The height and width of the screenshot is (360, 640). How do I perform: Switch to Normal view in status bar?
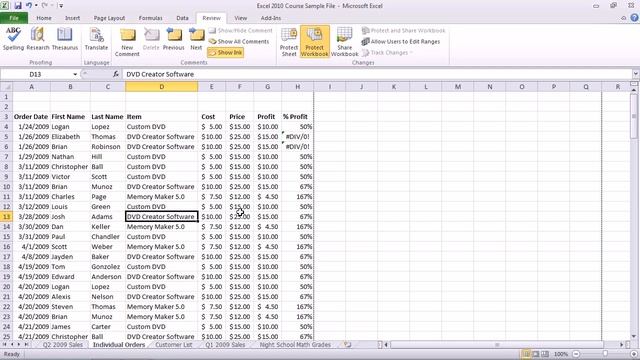point(527,354)
